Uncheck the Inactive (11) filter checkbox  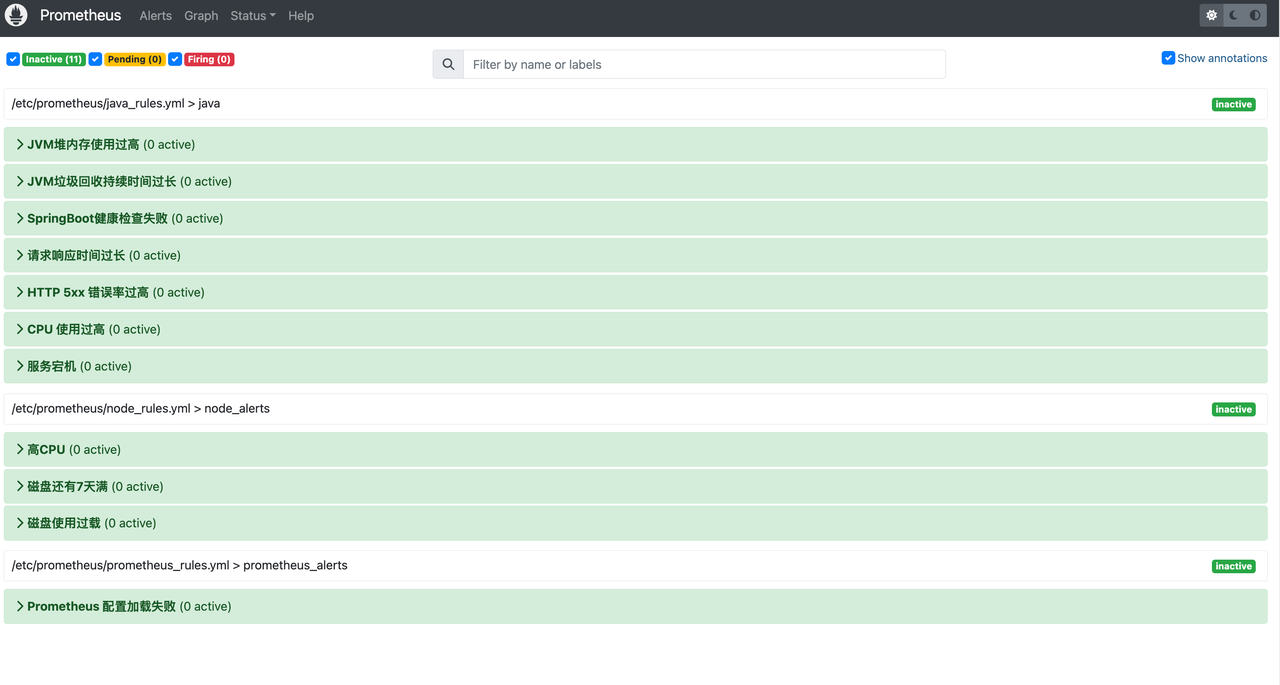13,59
